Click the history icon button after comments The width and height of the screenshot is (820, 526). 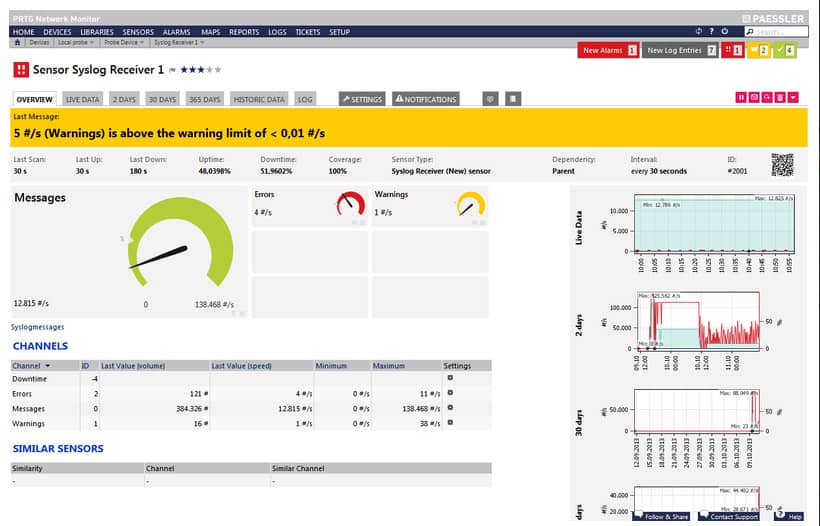(513, 99)
